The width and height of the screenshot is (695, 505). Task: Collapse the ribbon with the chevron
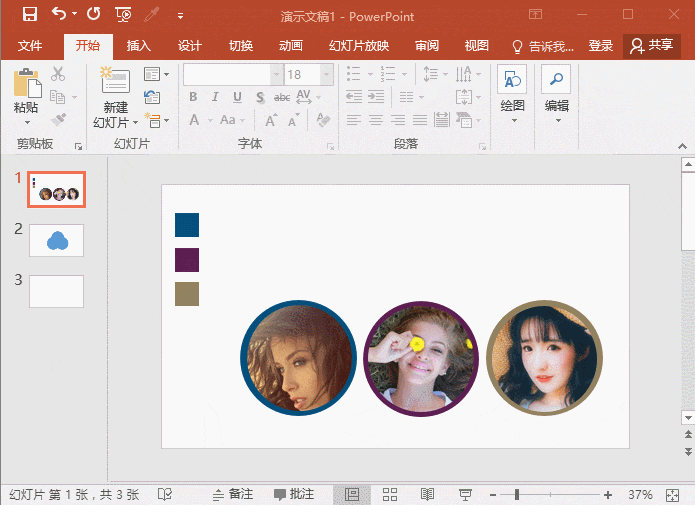pos(681,146)
